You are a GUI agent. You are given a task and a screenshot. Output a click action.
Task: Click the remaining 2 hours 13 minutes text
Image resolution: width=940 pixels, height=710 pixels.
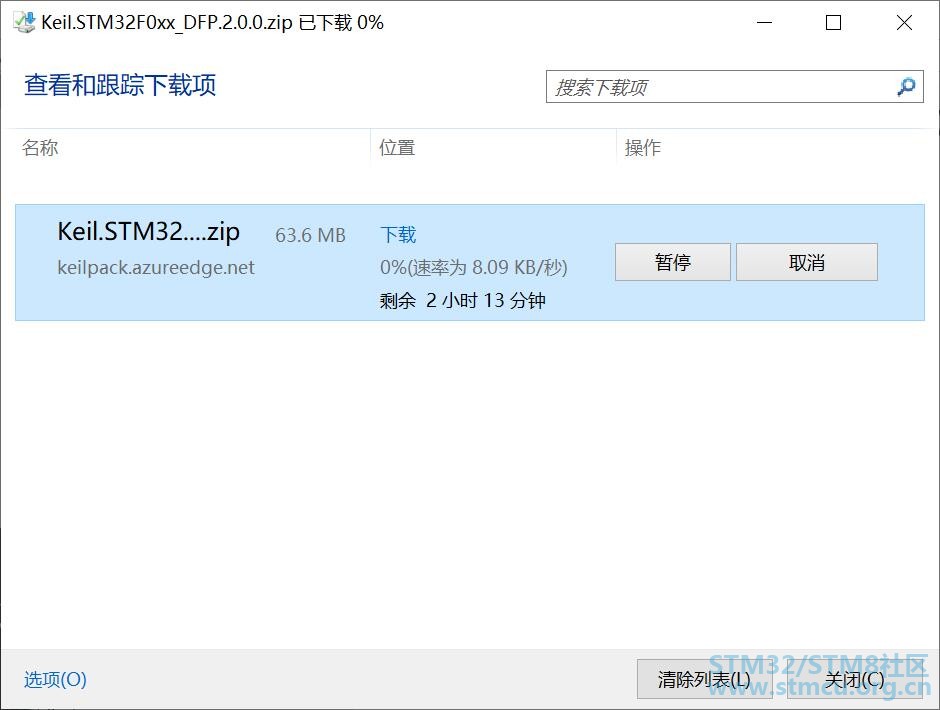point(463,300)
